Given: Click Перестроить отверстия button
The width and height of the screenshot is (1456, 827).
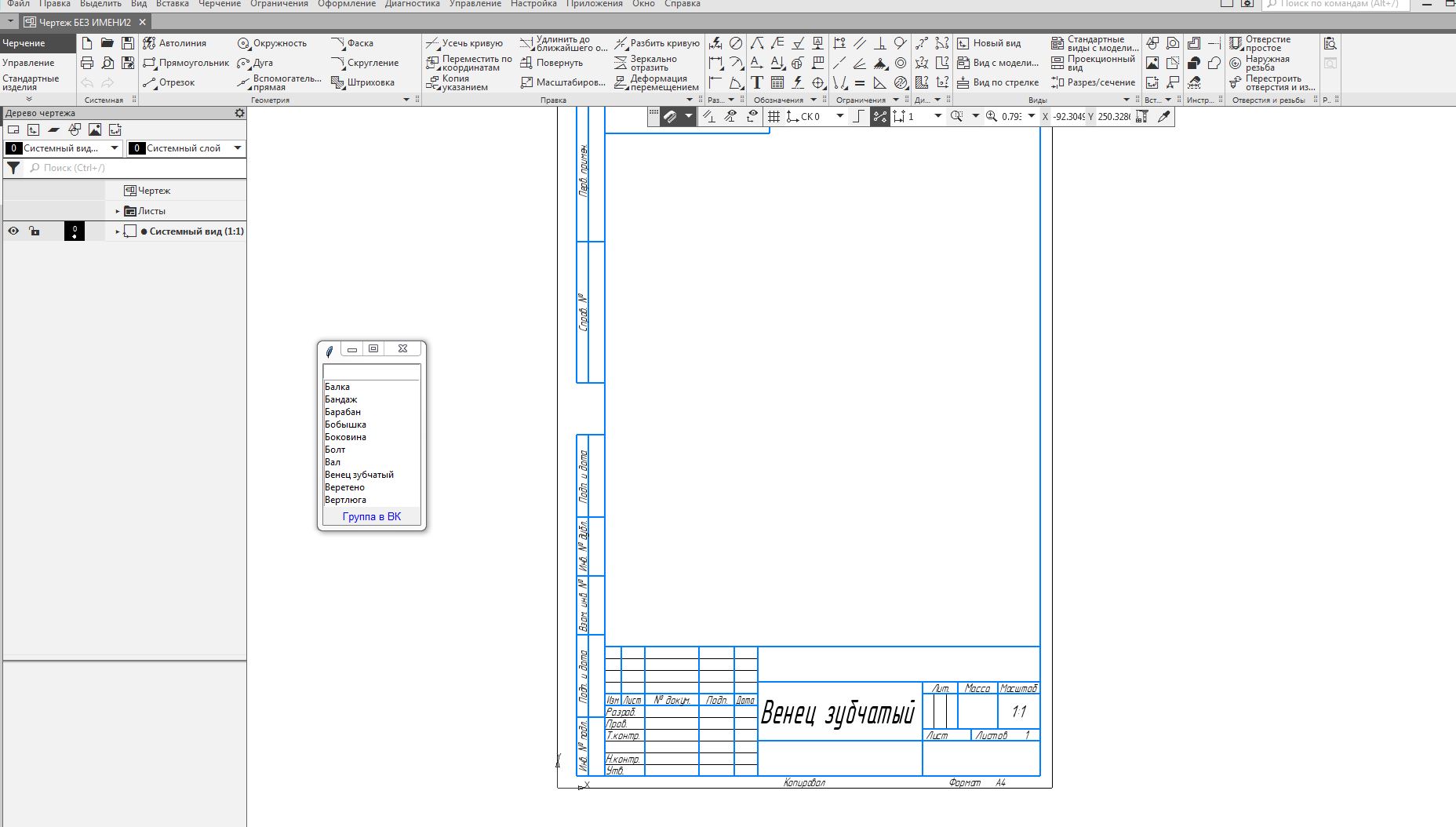Looking at the screenshot, I should 1272,82.
